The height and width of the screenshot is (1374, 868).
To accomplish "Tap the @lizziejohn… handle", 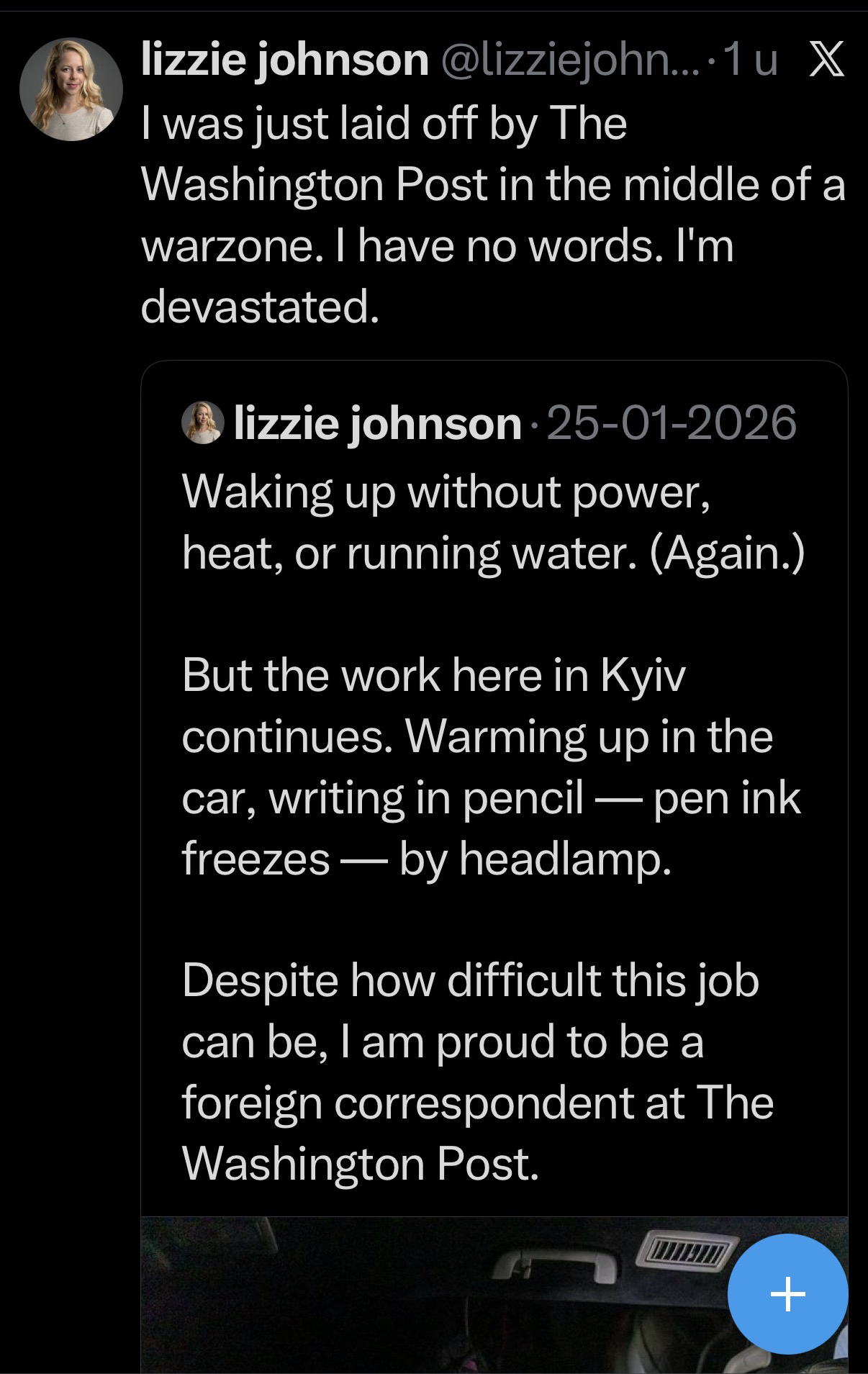I will click(x=572, y=60).
